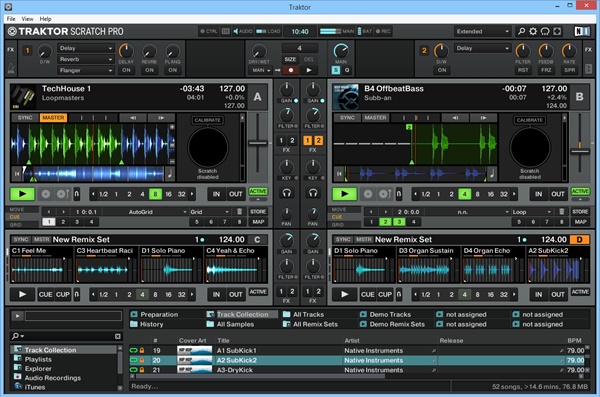
Task: Play Deck B with green play button
Action: point(345,194)
